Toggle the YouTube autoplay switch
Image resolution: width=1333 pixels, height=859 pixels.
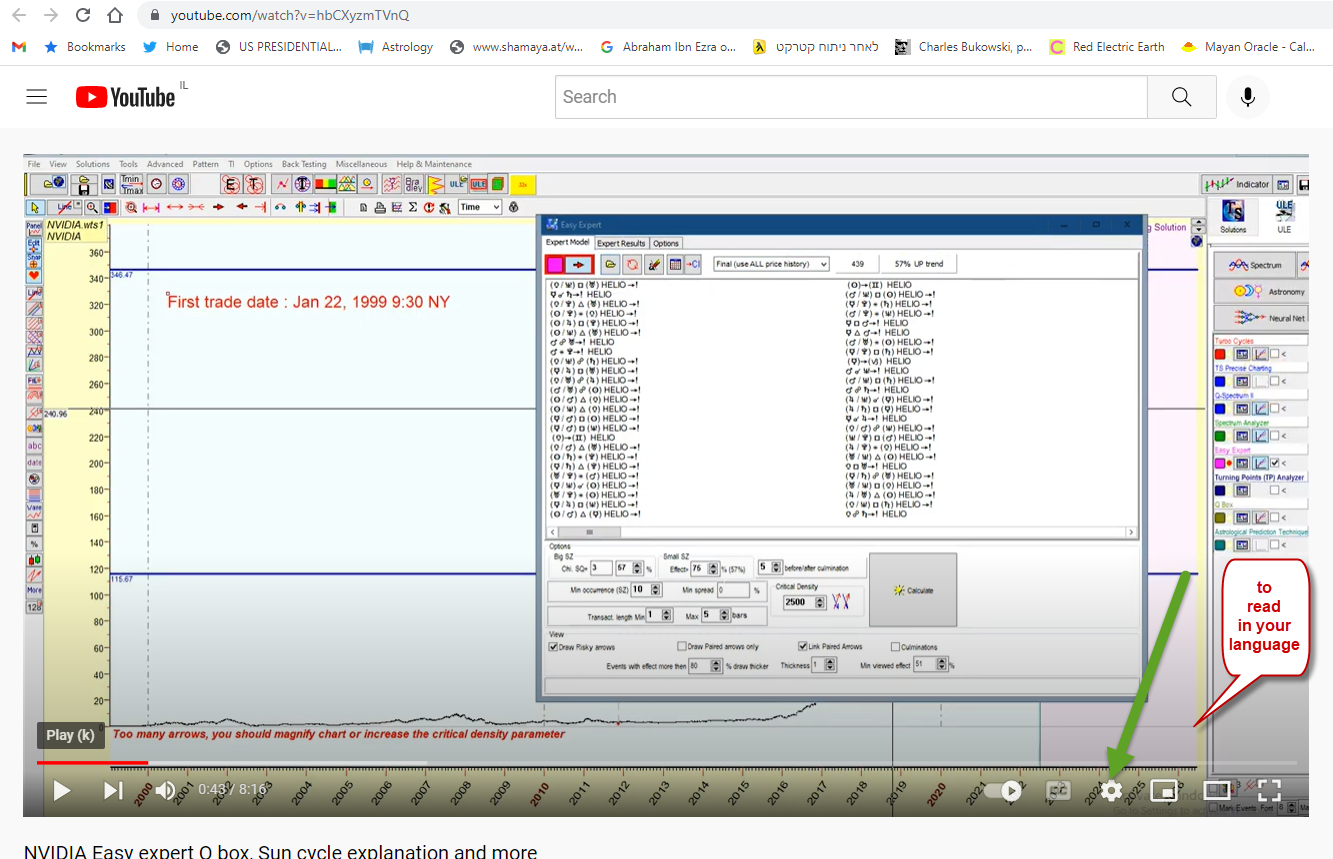click(1004, 791)
